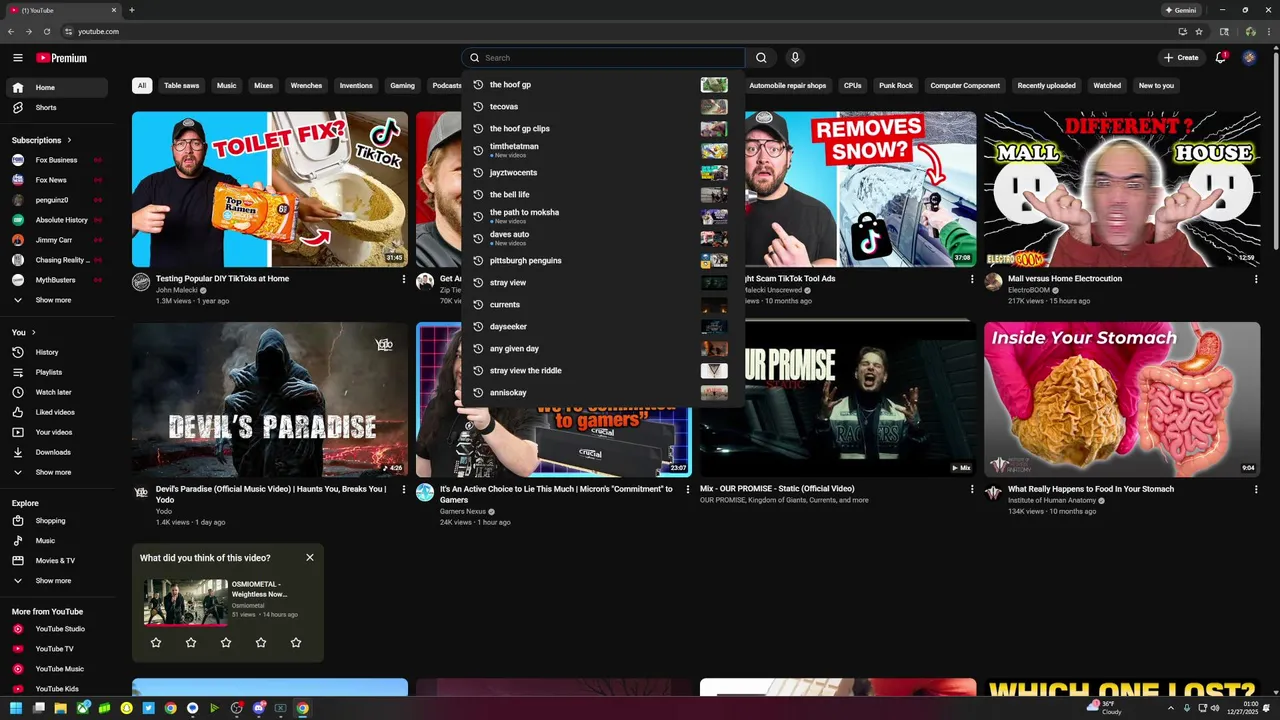
Task: Open YouTube Kids link
Action: pos(56,689)
